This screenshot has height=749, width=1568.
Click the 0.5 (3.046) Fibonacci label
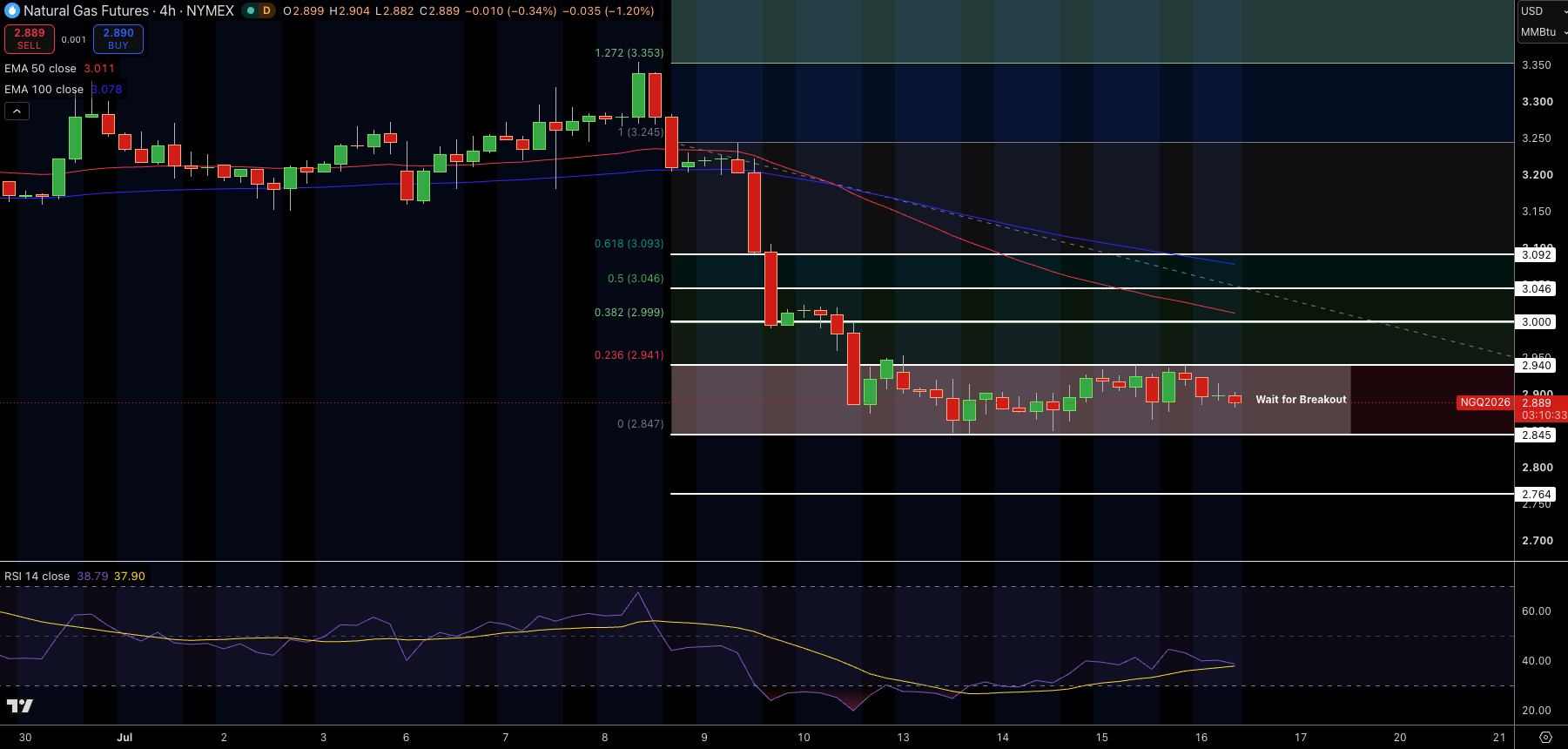point(636,279)
